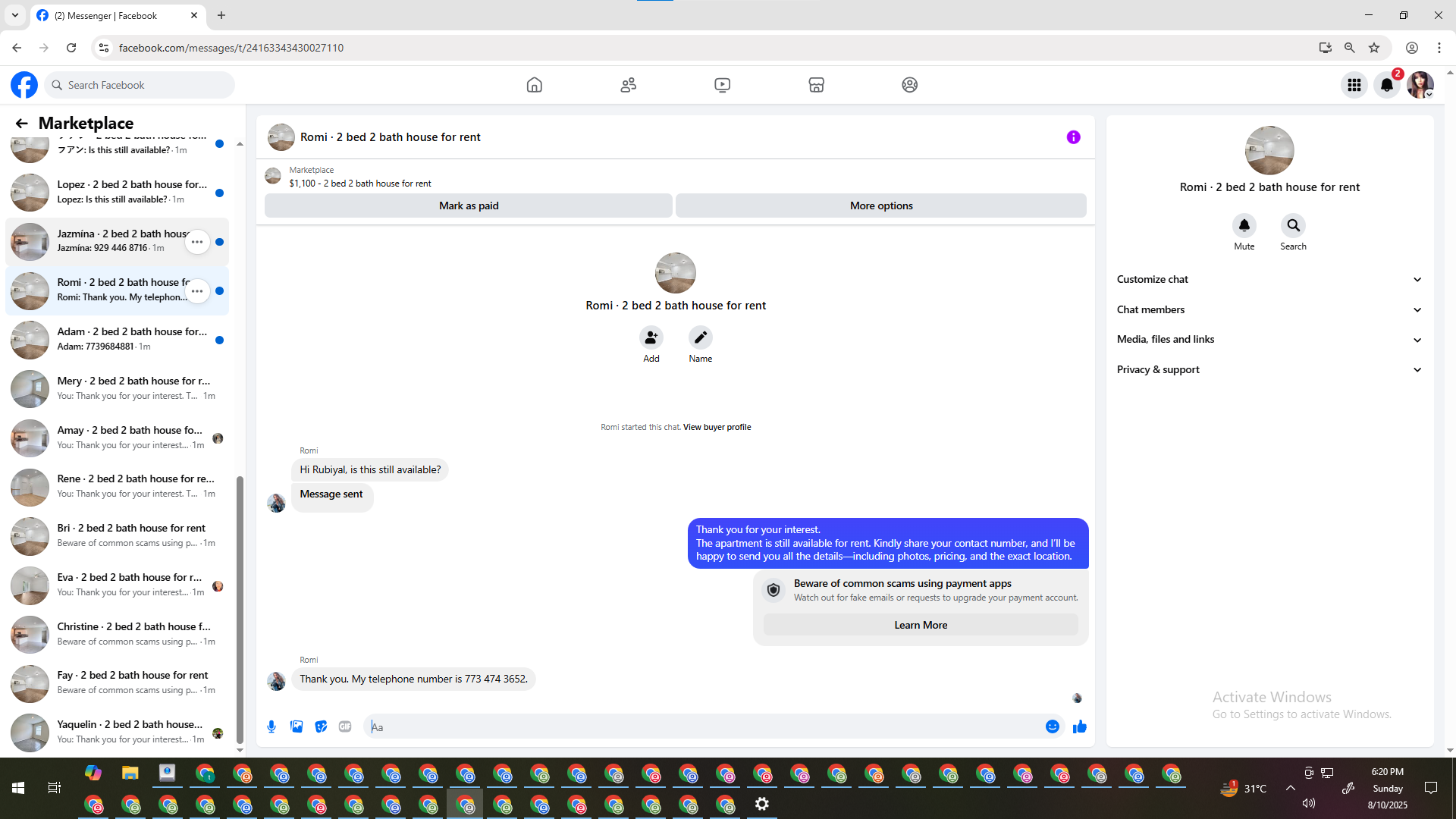Image resolution: width=1456 pixels, height=819 pixels.
Task: Click the purple conversation info icon
Action: click(x=1073, y=137)
